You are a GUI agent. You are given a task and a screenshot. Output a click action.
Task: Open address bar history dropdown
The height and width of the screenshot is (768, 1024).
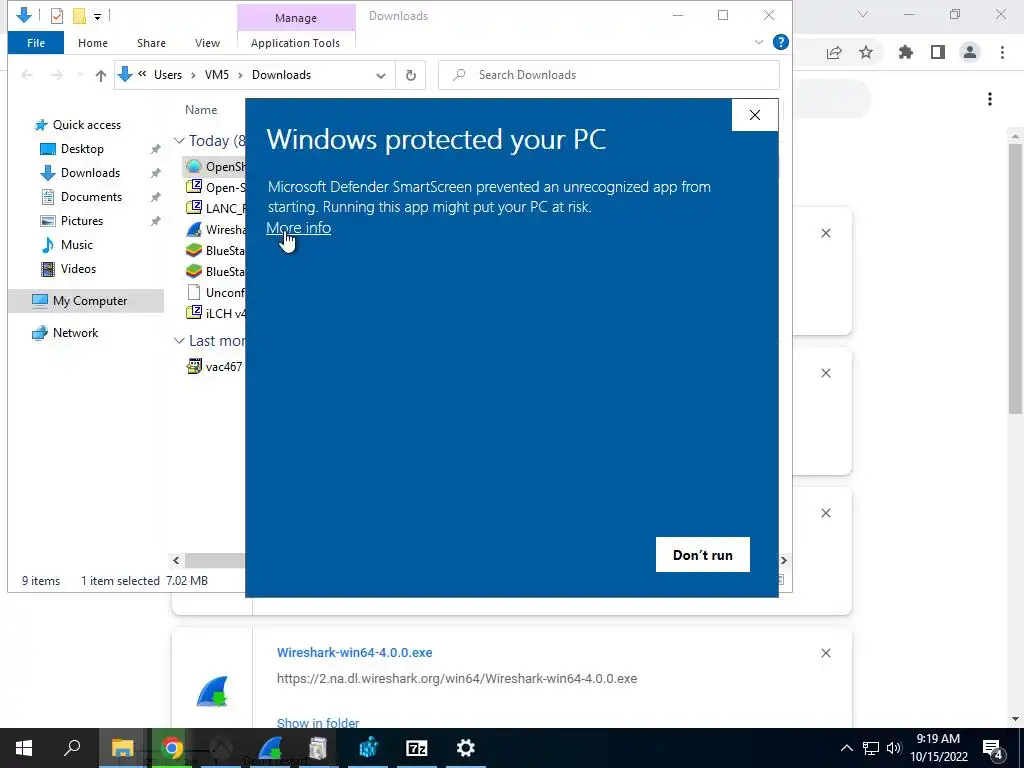point(381,76)
